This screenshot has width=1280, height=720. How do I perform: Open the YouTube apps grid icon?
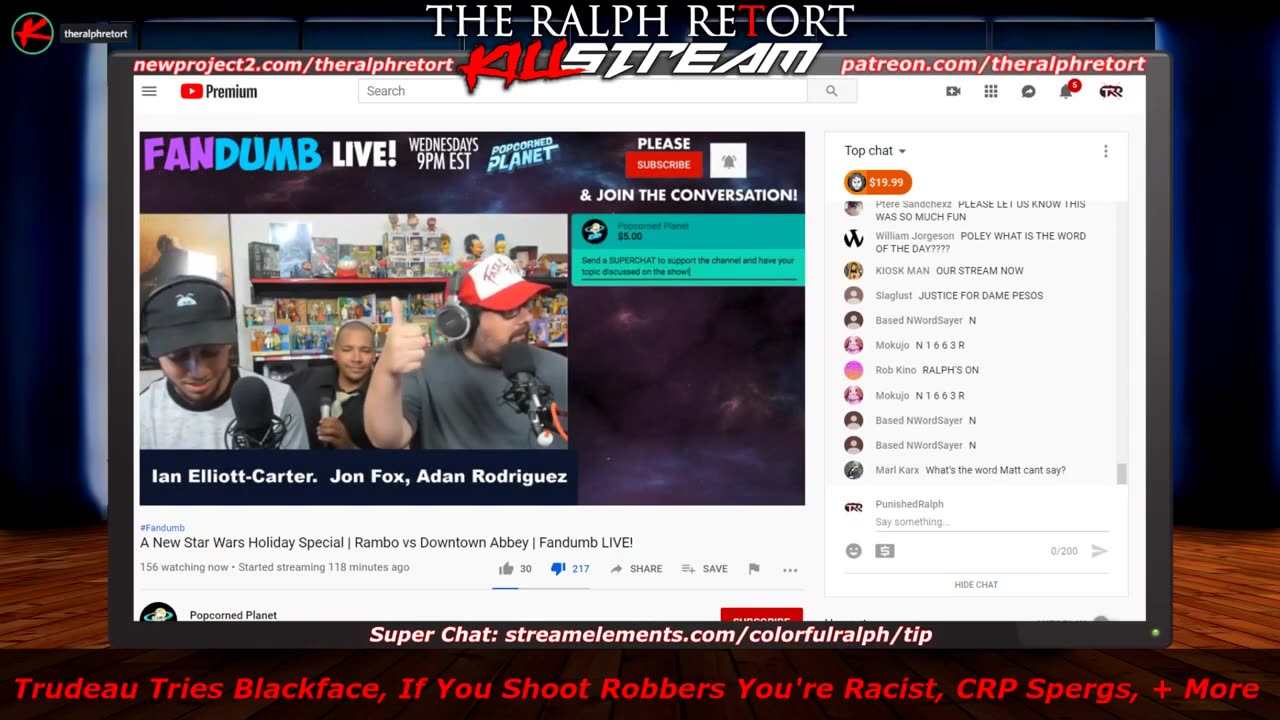click(991, 91)
